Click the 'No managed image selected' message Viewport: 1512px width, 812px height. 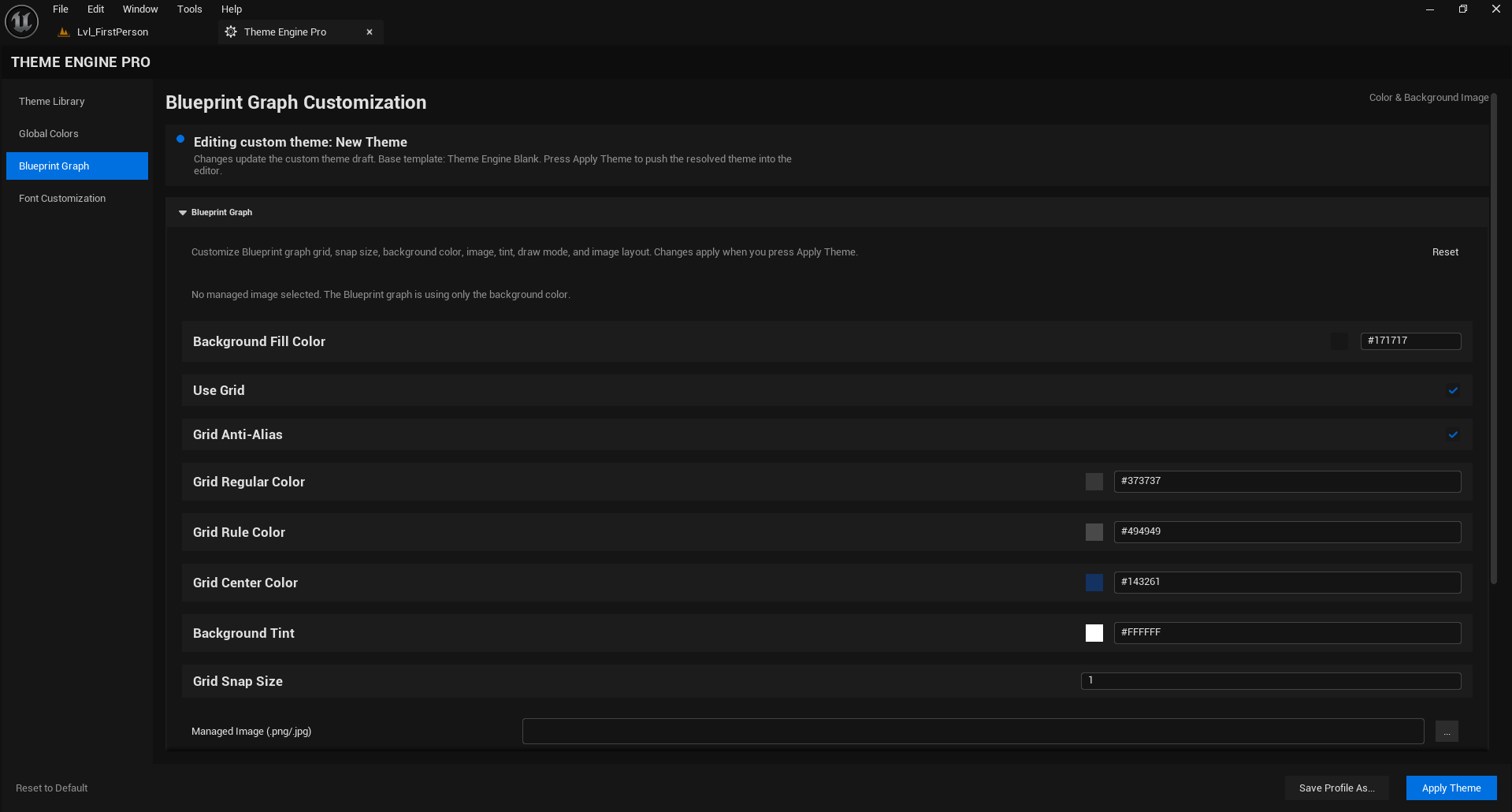pyautogui.click(x=381, y=295)
